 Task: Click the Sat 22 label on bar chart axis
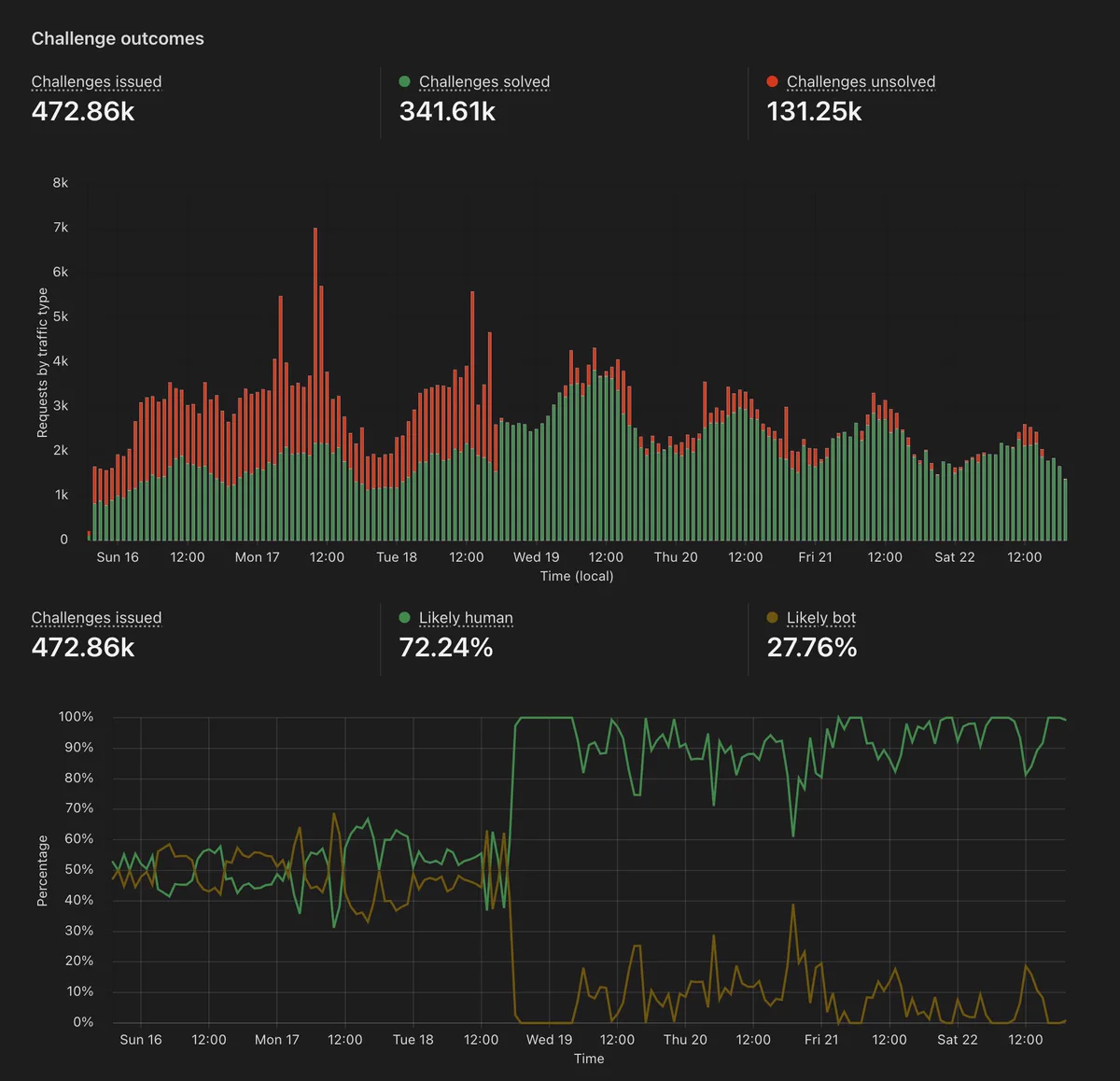pyautogui.click(x=955, y=556)
